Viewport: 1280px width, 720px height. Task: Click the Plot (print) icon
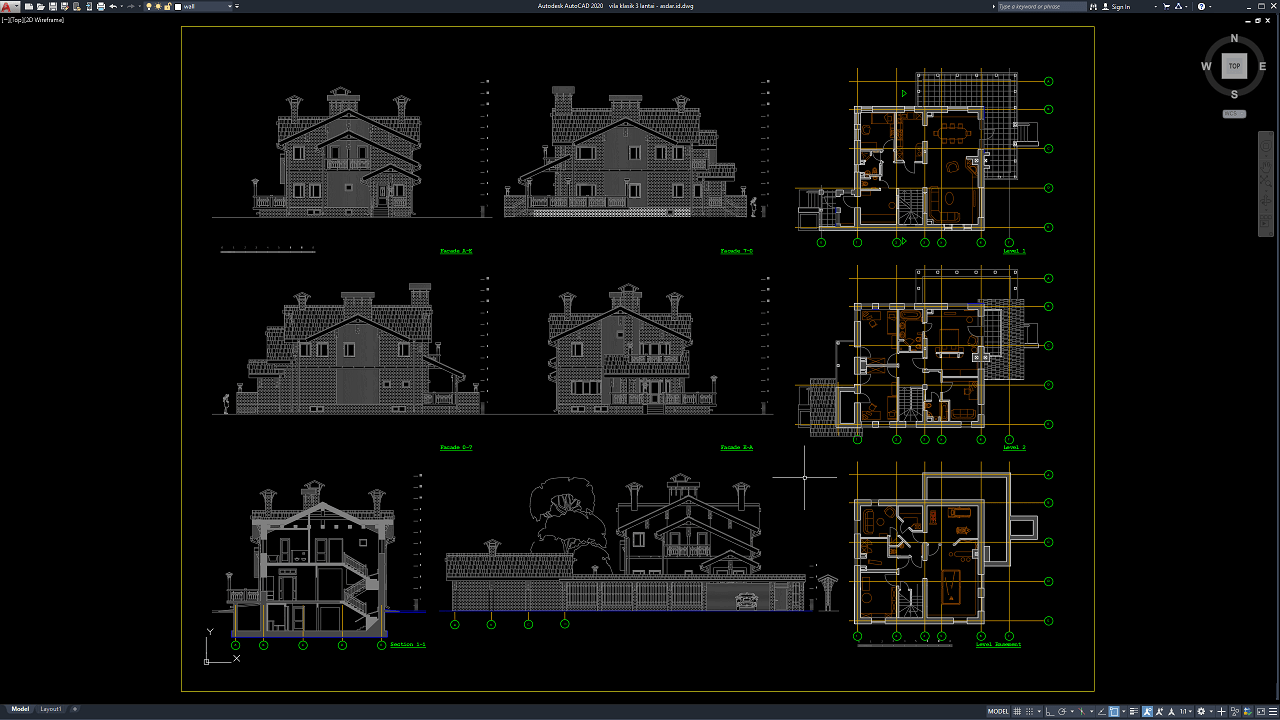click(101, 6)
